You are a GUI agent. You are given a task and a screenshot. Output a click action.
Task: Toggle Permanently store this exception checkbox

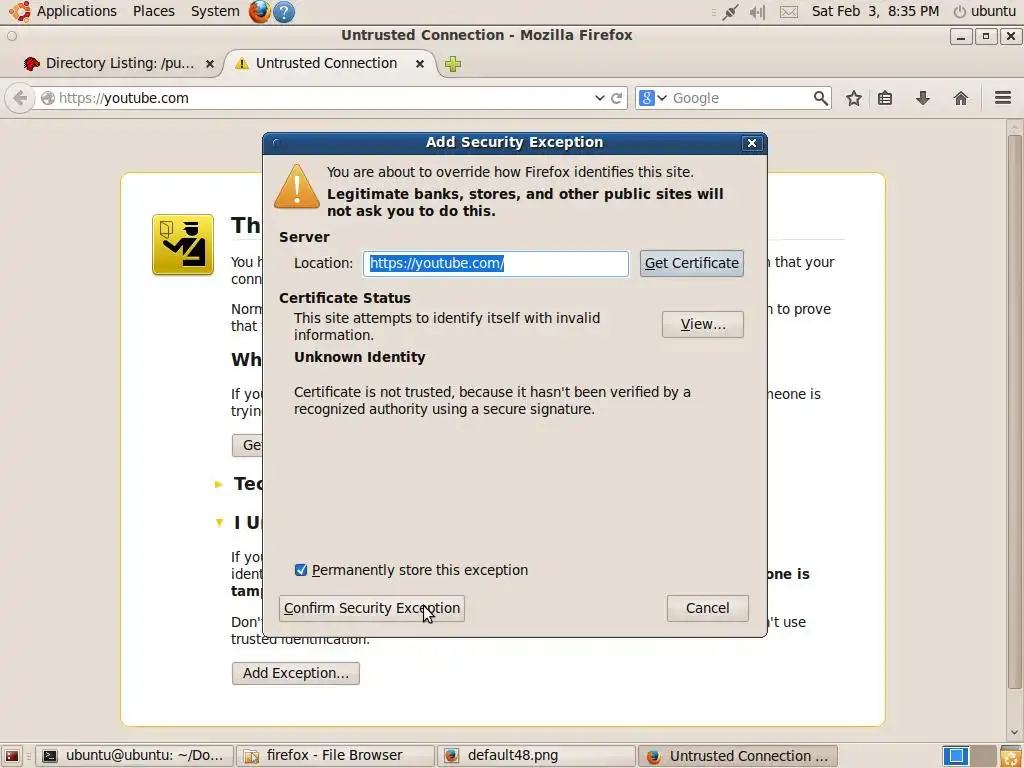pyautogui.click(x=300, y=570)
